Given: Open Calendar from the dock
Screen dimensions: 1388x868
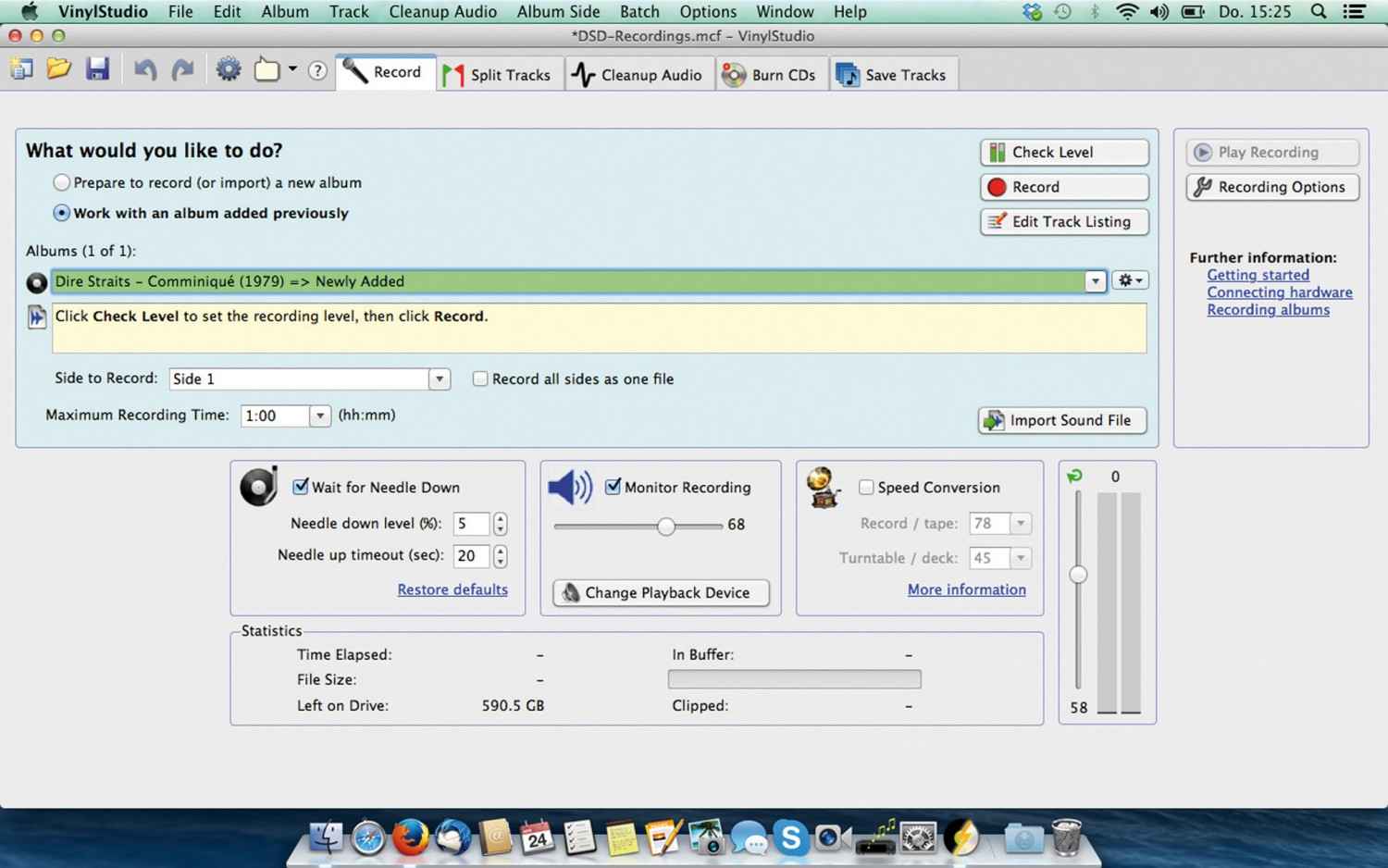Looking at the screenshot, I should (537, 837).
